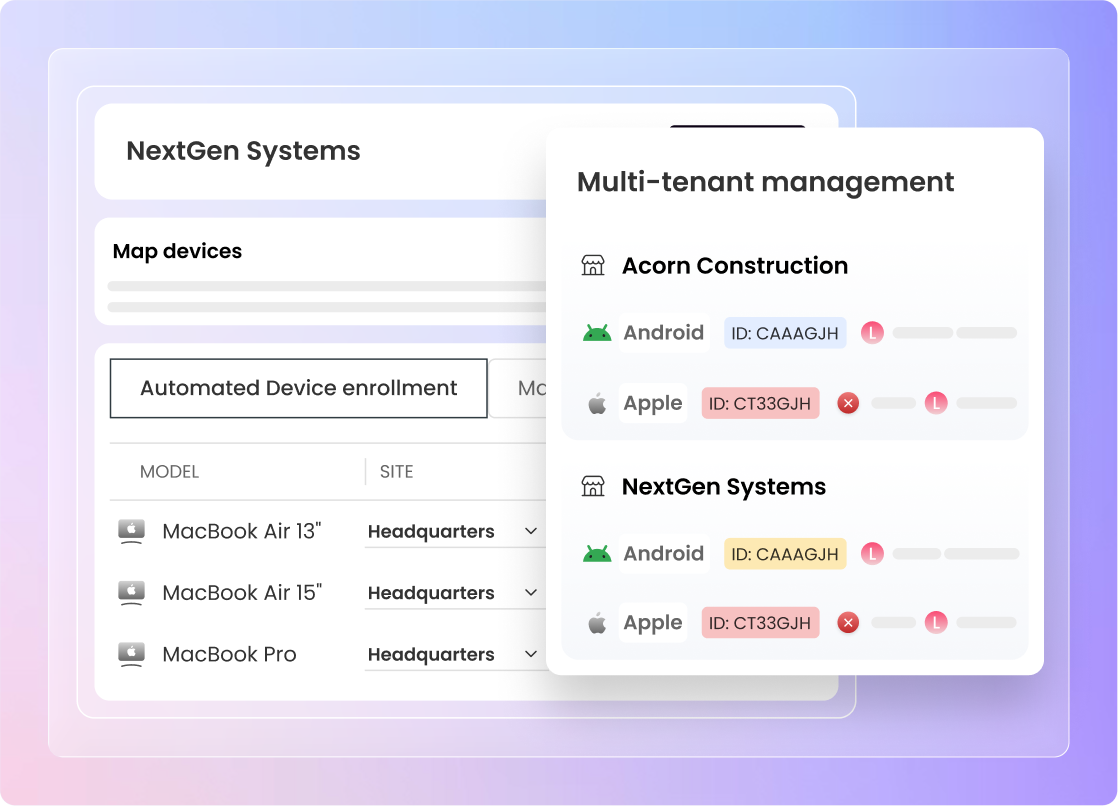1118x806 pixels.
Task: Sort by the MODEL column header
Action: pyautogui.click(x=169, y=472)
